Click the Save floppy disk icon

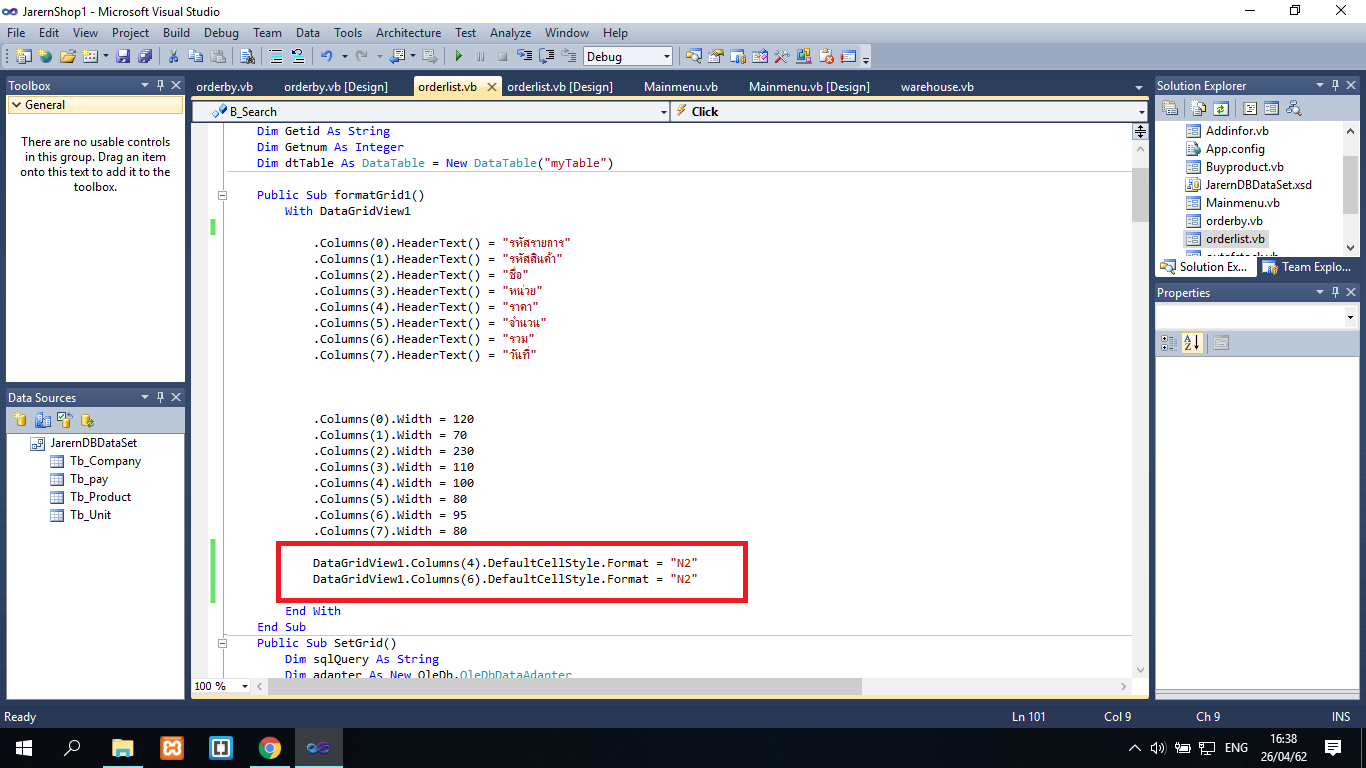point(123,56)
